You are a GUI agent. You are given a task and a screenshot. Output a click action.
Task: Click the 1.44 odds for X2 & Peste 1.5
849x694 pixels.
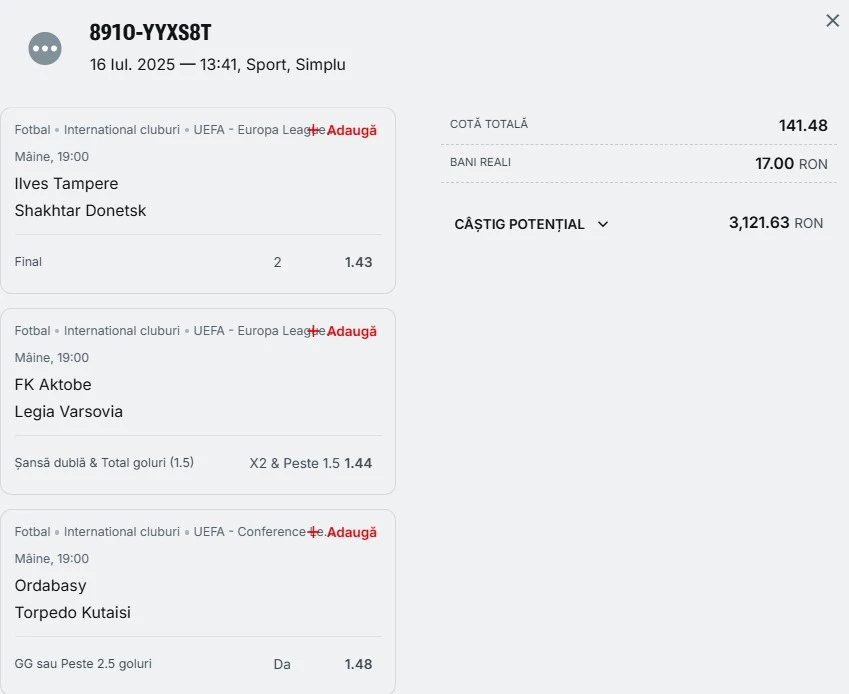pos(358,463)
